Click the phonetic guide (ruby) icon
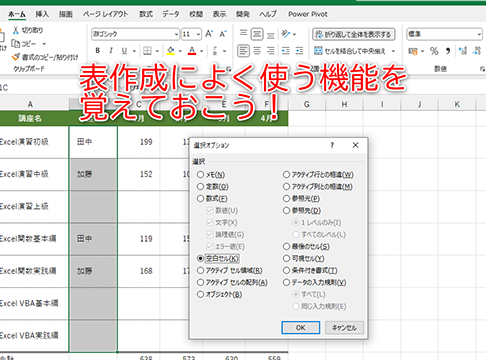The width and height of the screenshot is (486, 360). [215, 51]
